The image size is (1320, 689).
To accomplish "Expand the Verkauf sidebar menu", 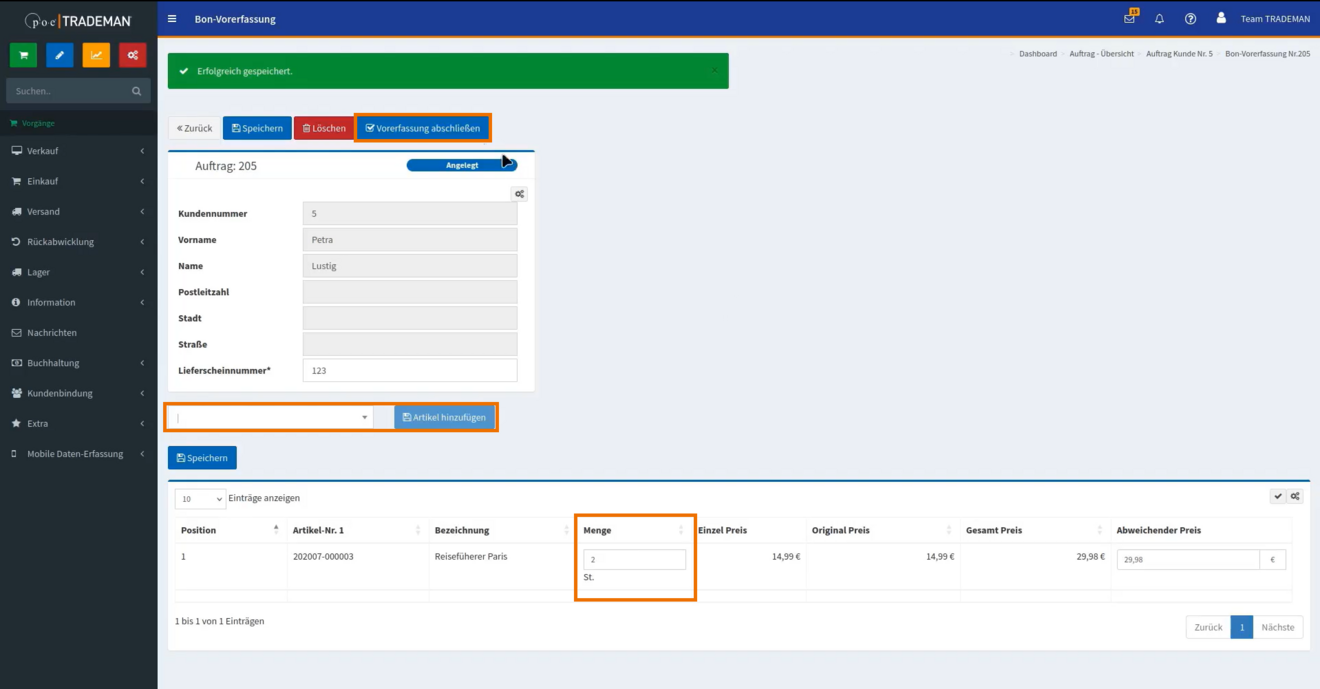I will tap(78, 151).
